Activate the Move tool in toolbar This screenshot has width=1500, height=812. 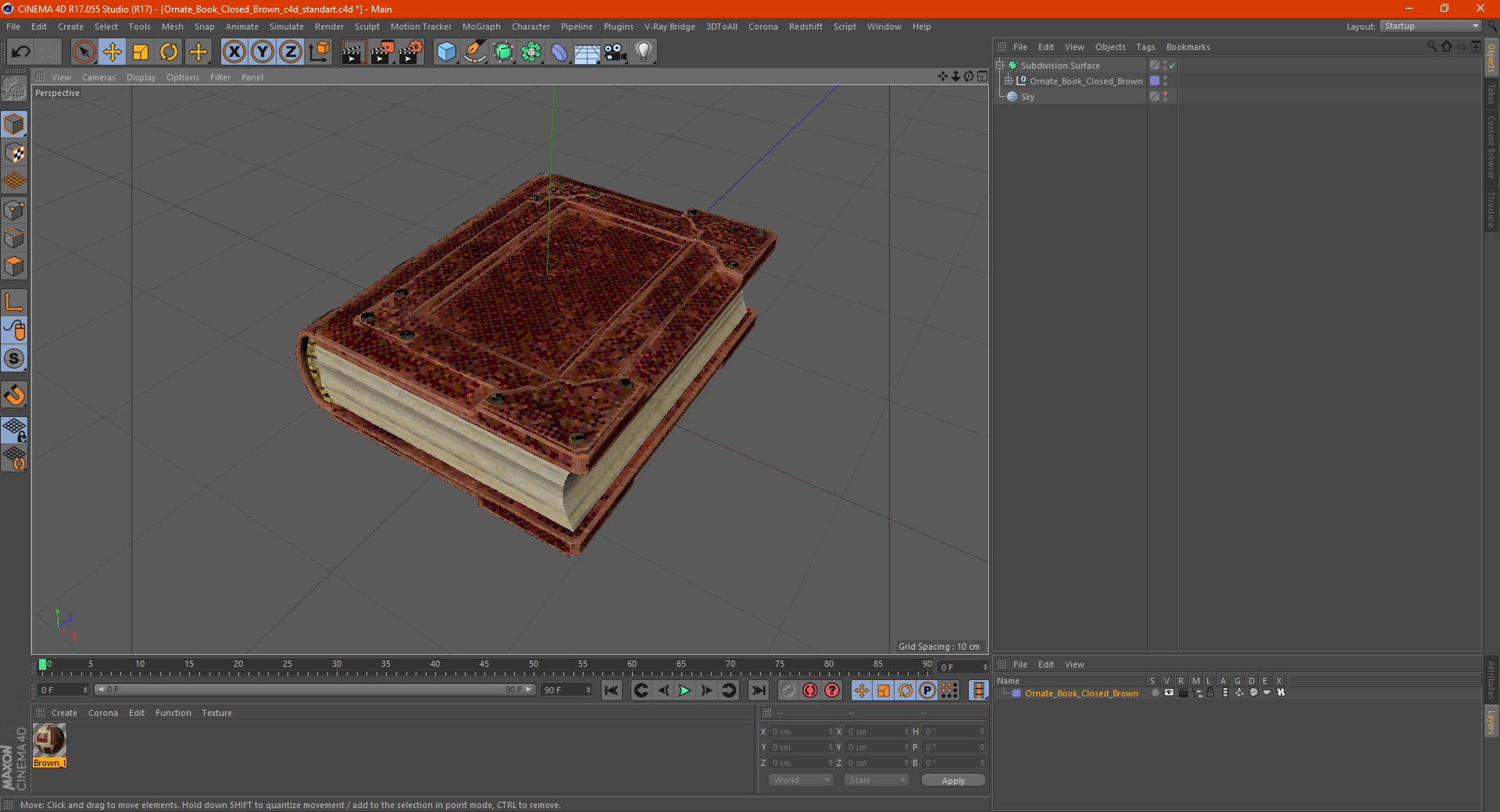(x=112, y=52)
